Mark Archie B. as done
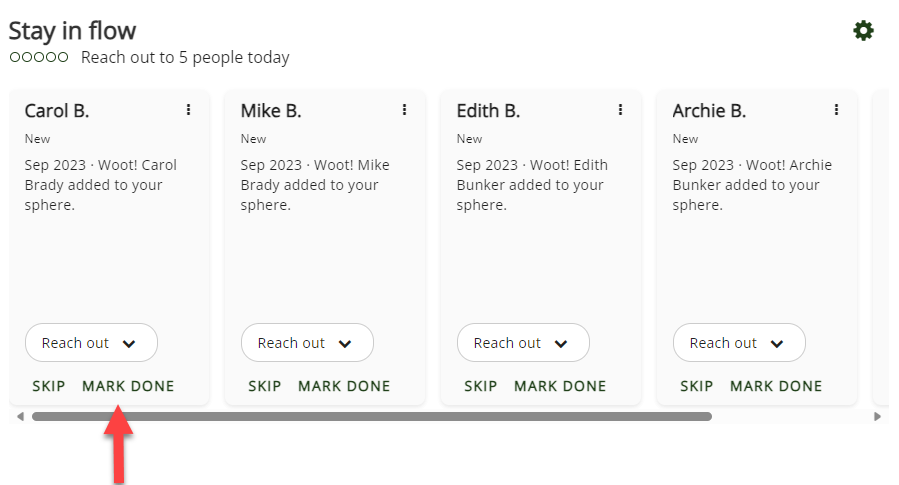899x485 pixels. click(776, 386)
